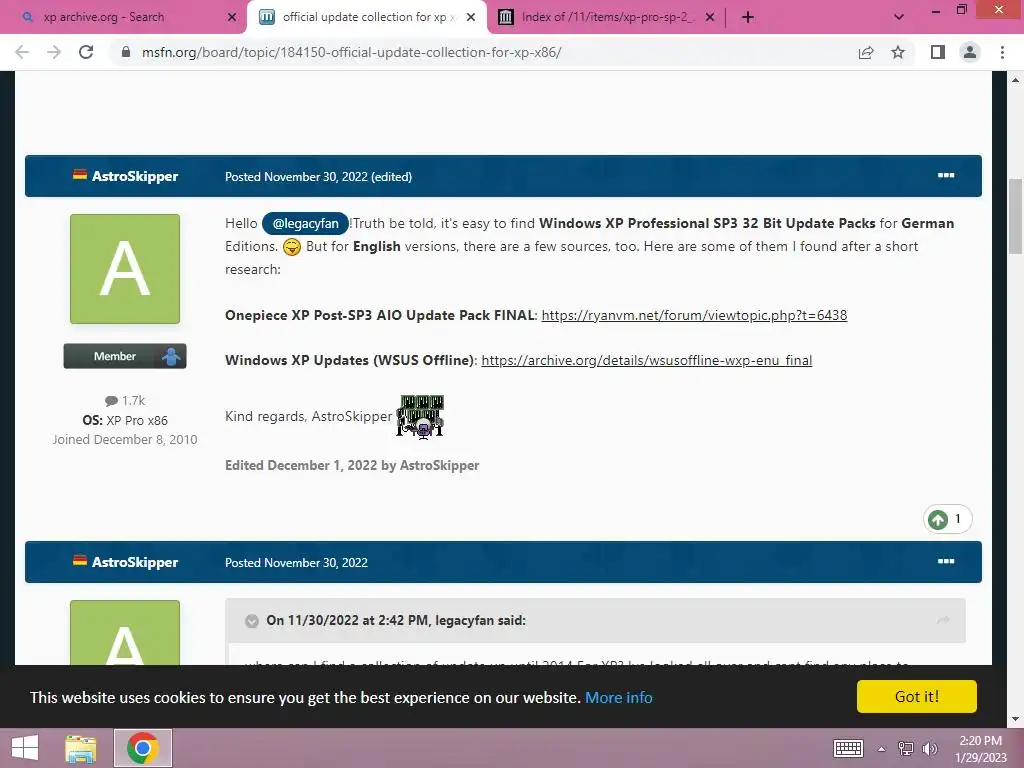Collapse the legacyfan quote with chevron

[251, 620]
